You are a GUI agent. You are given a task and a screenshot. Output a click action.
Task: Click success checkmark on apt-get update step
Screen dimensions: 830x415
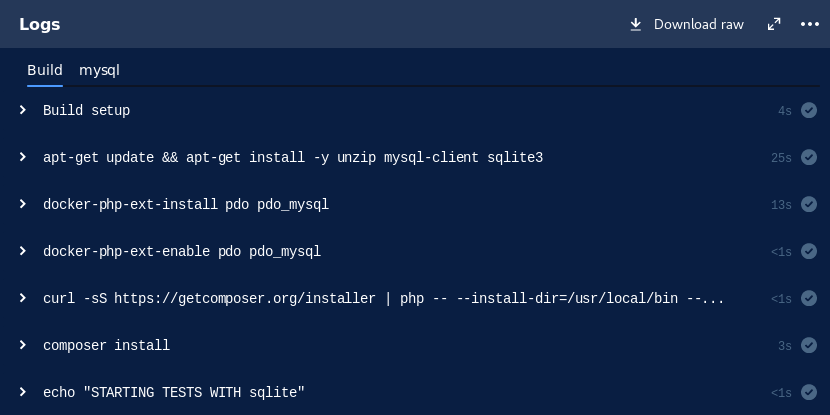point(809,157)
